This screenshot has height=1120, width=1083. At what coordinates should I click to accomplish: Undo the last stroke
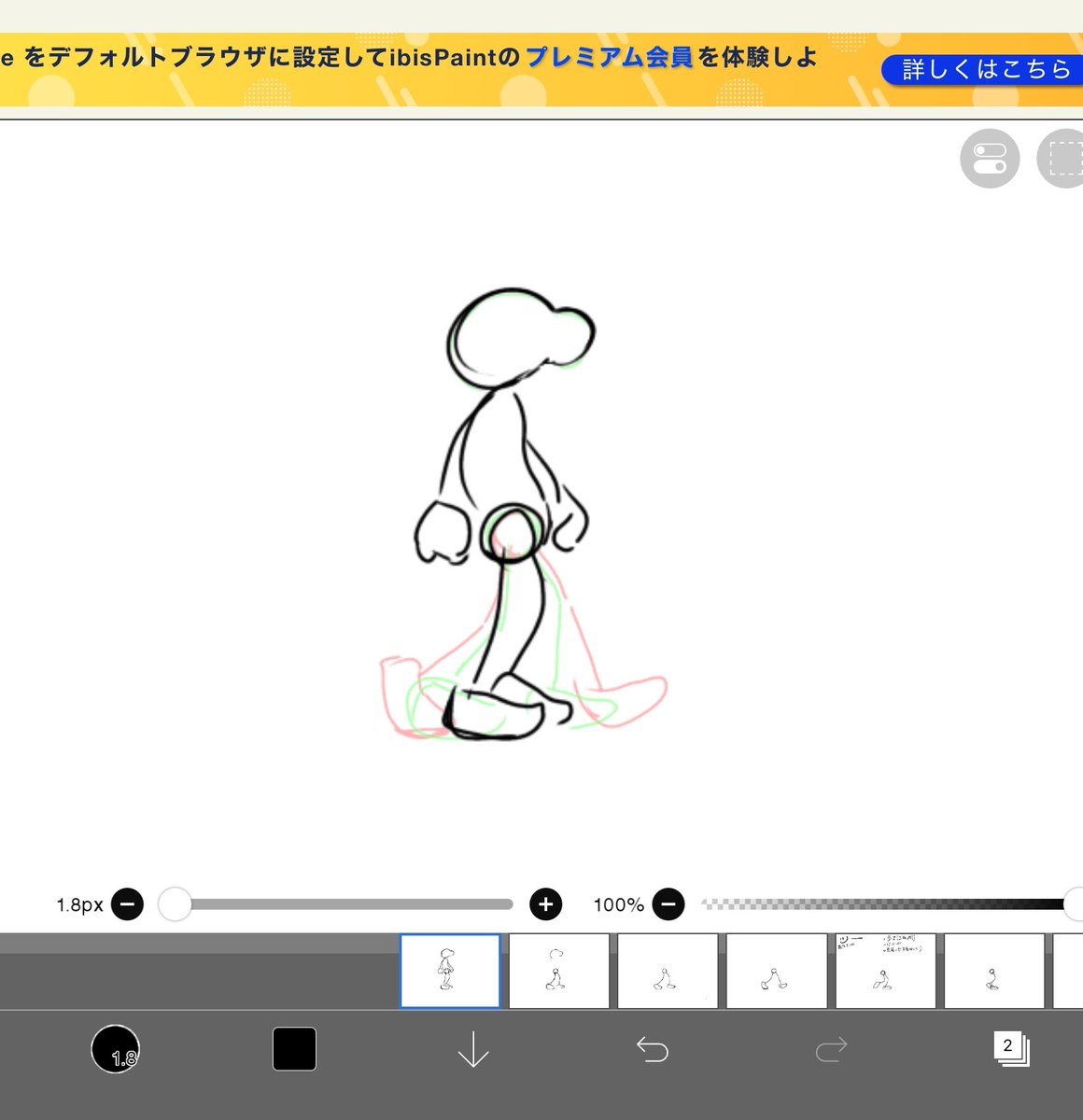[x=653, y=1050]
